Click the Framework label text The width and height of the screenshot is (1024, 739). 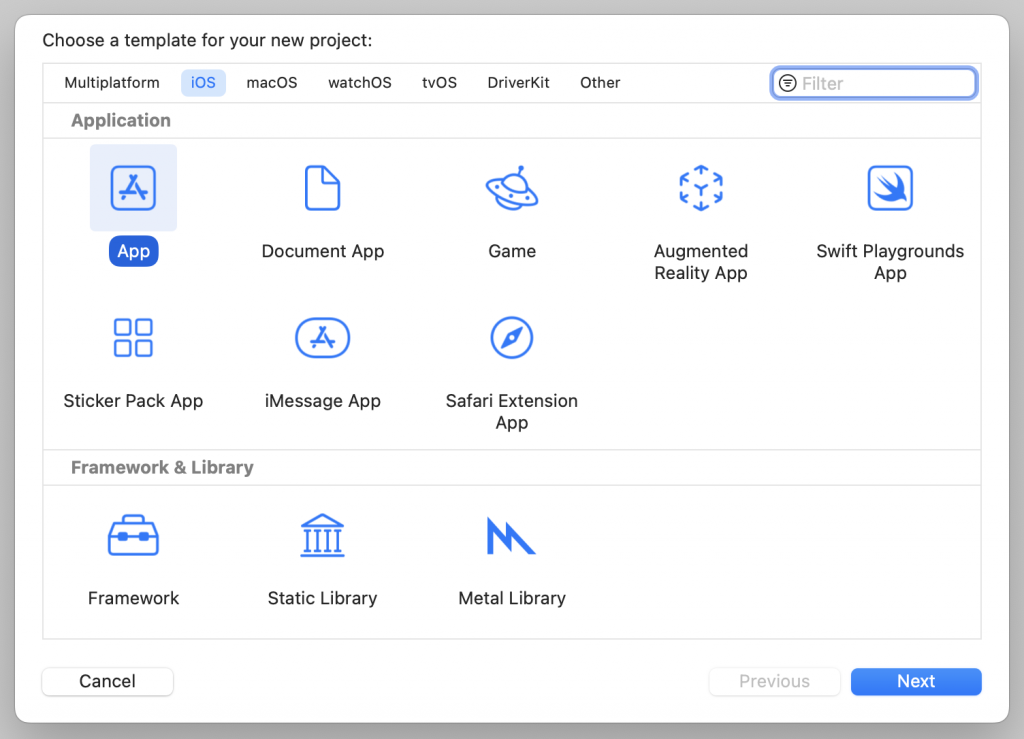(x=133, y=599)
